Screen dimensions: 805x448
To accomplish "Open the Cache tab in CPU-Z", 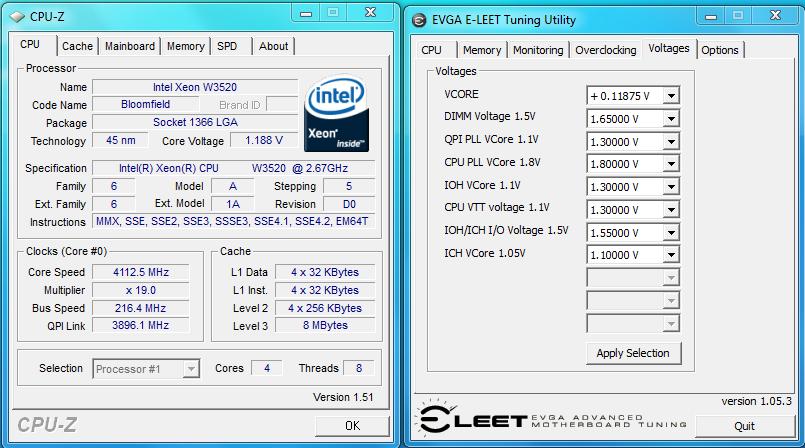I will click(x=78, y=46).
